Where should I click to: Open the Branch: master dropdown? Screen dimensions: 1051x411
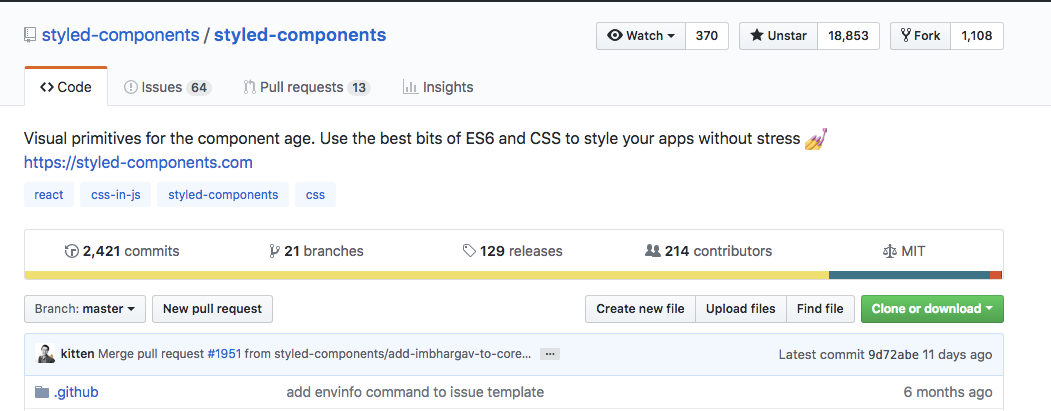pyautogui.click(x=85, y=309)
